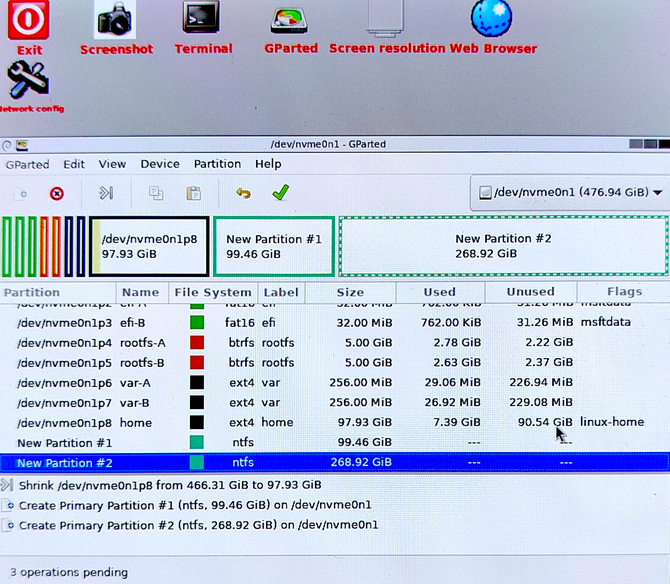Select the Shrink /dev/nvme0n1p8 pending operation

[x=170, y=485]
